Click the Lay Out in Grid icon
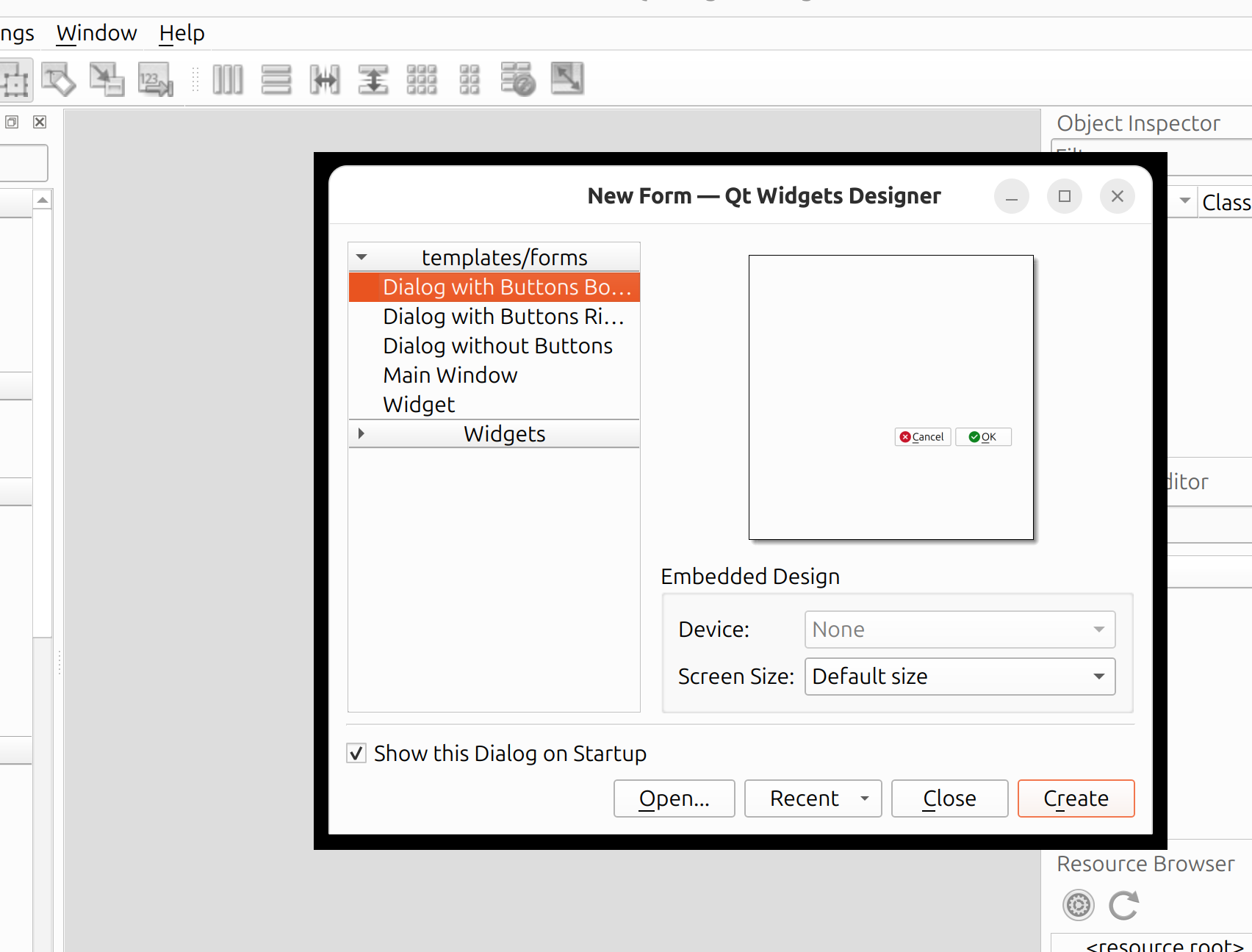 coord(422,79)
